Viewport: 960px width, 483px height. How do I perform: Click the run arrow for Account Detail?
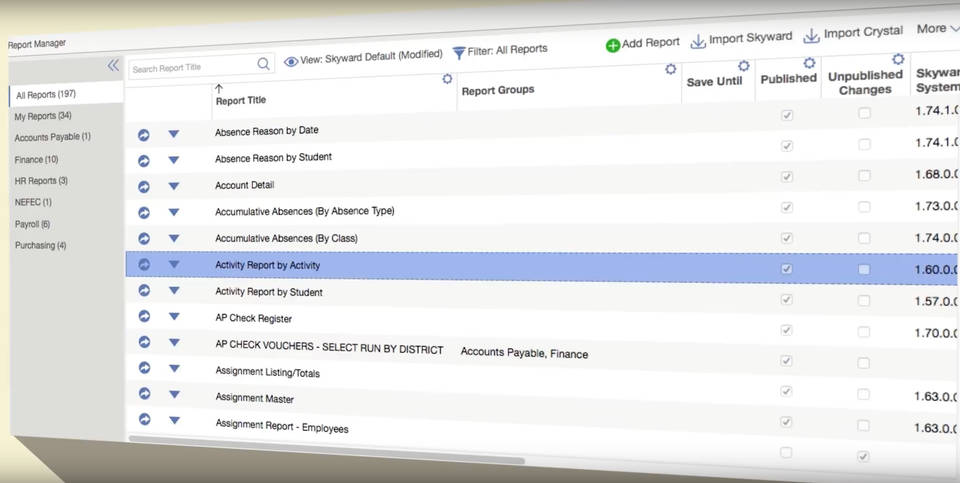click(x=144, y=186)
